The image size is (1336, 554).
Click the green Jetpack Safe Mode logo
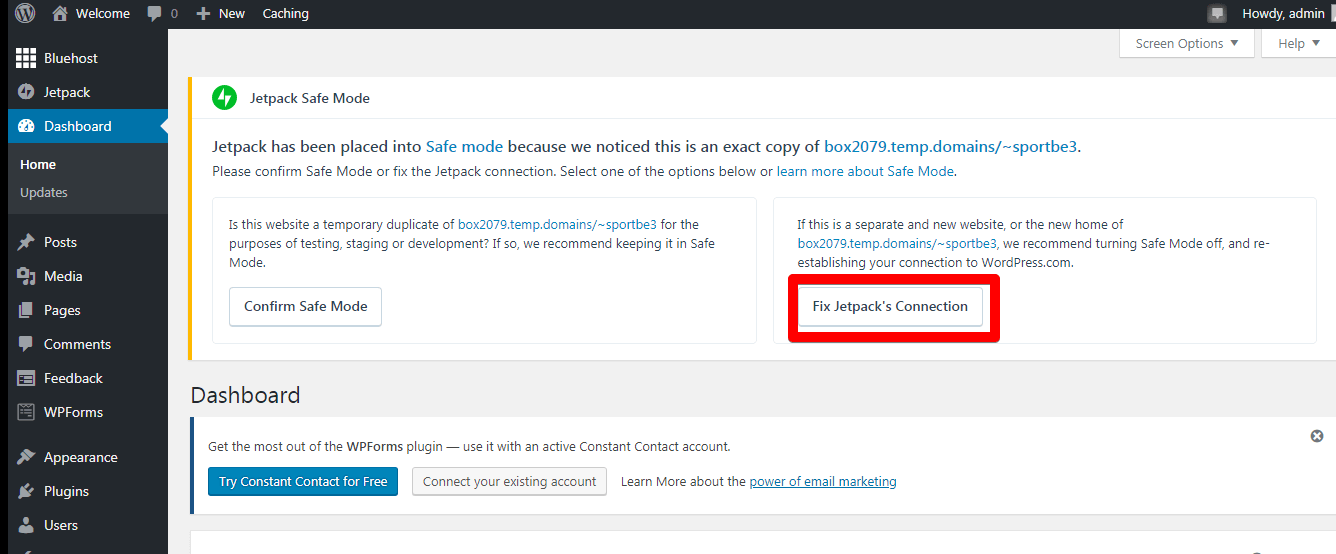(x=224, y=98)
